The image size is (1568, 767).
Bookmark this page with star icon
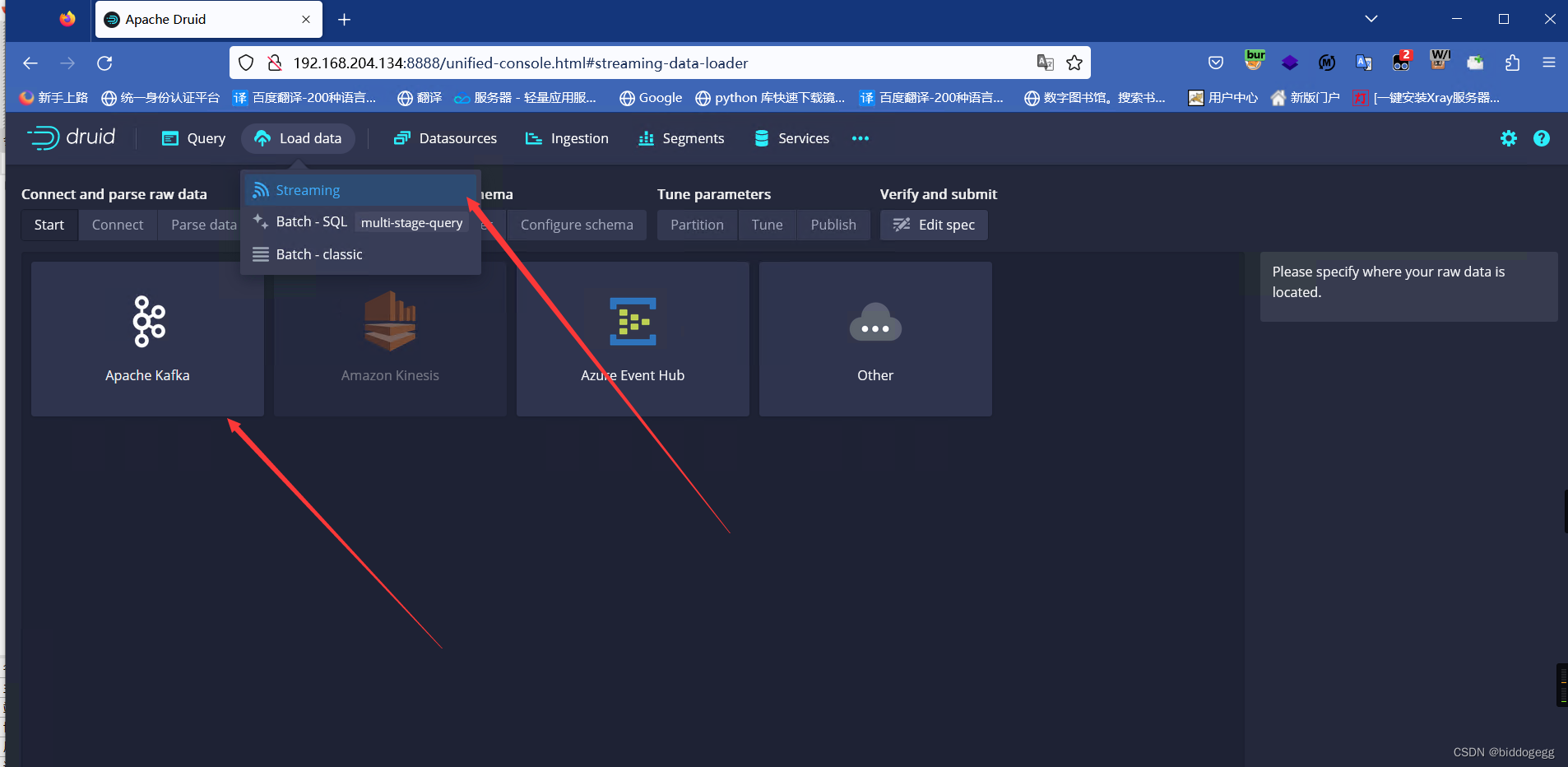coord(1074,63)
